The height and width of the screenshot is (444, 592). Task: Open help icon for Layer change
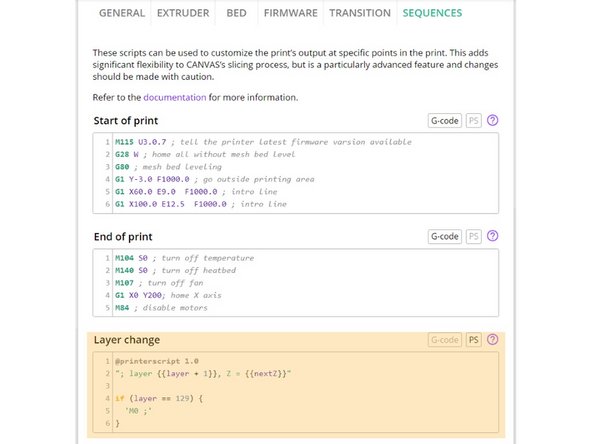[x=492, y=339]
